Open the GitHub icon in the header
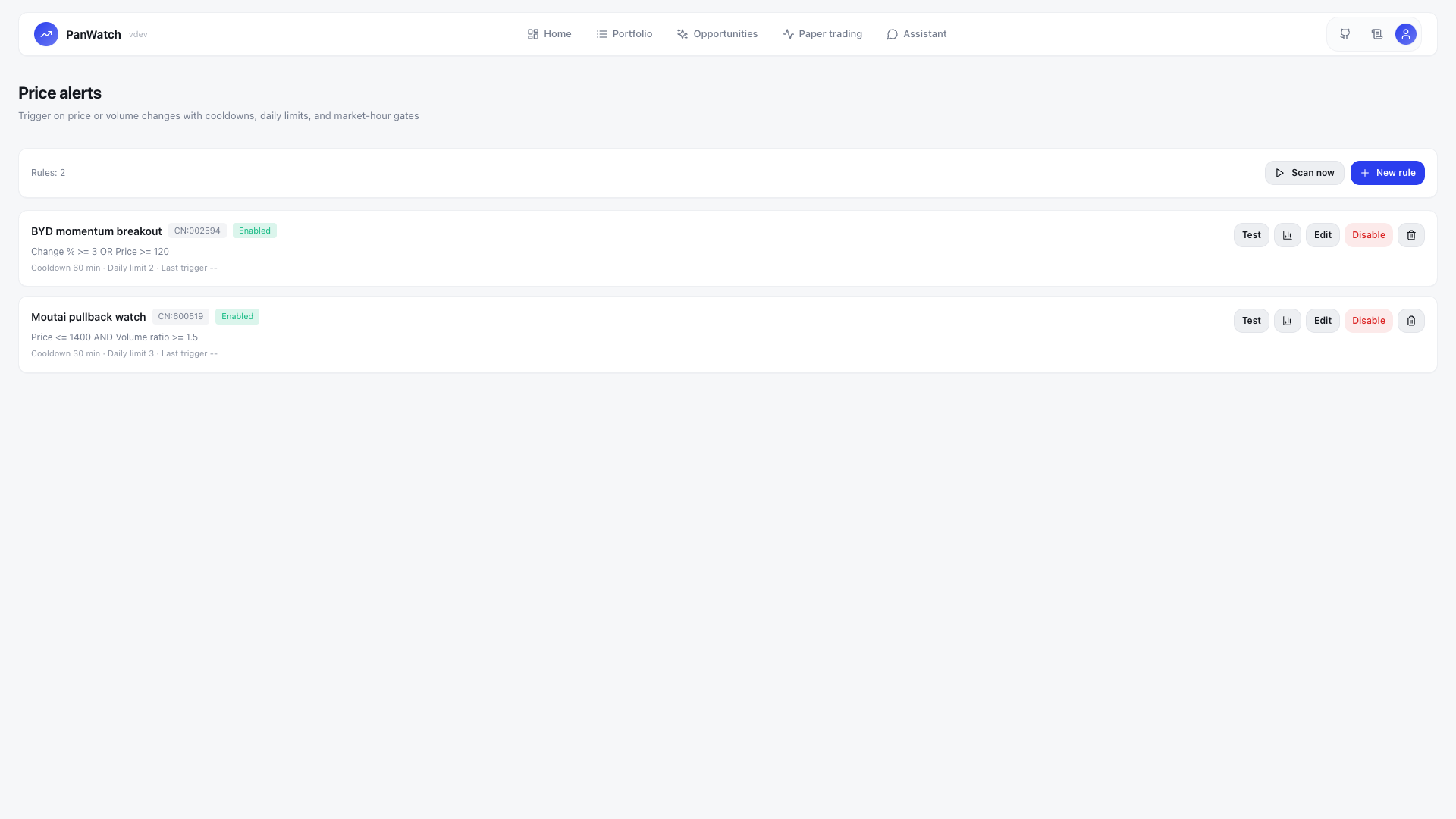The image size is (1456, 819). (1345, 34)
